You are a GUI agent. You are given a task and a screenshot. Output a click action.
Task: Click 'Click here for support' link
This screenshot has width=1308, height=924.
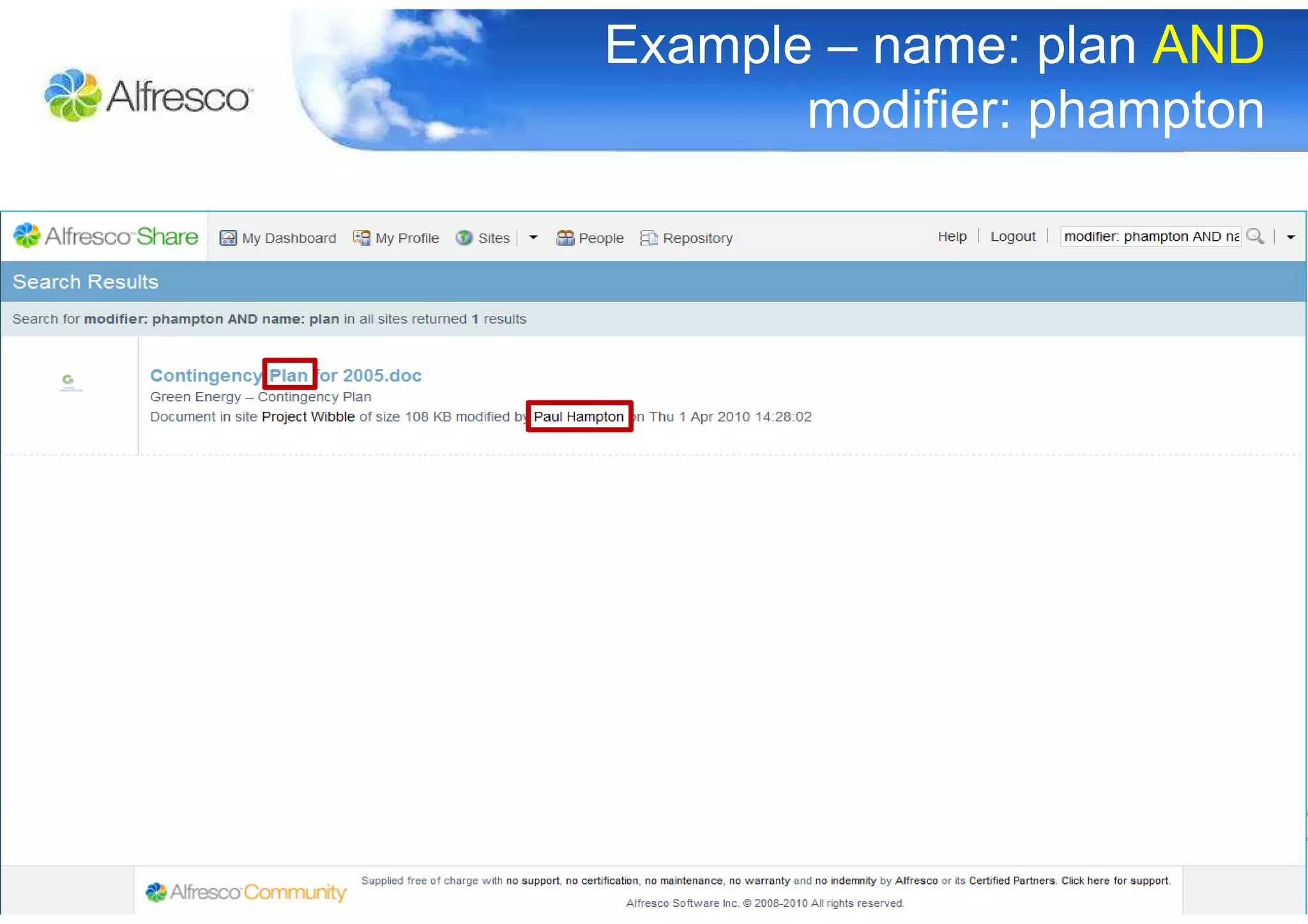coord(1115,881)
